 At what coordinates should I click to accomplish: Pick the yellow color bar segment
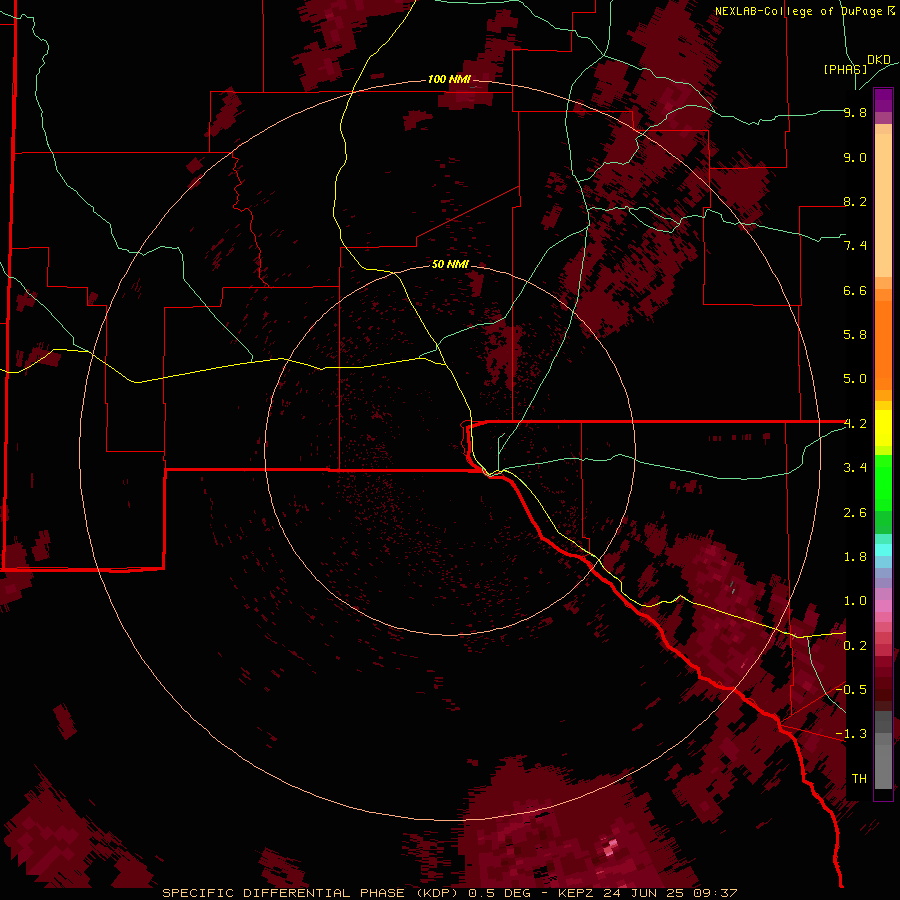click(883, 428)
